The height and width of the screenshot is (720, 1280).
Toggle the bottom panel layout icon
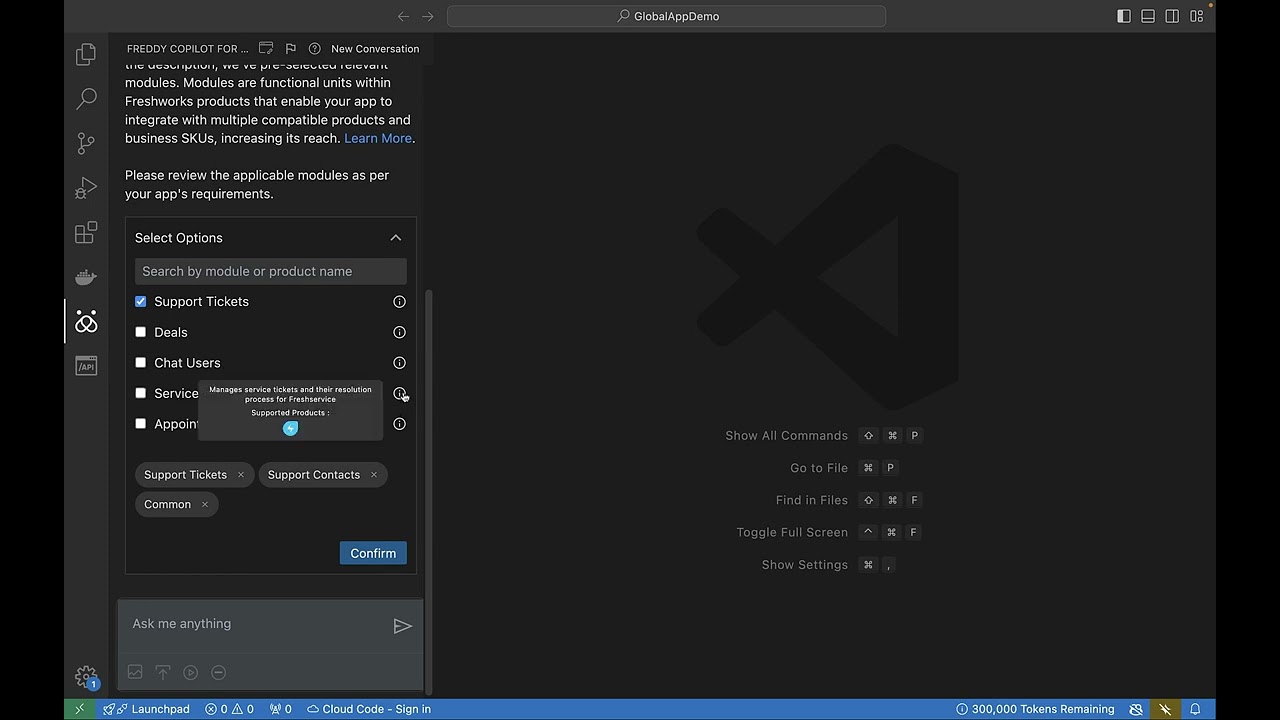[1148, 16]
